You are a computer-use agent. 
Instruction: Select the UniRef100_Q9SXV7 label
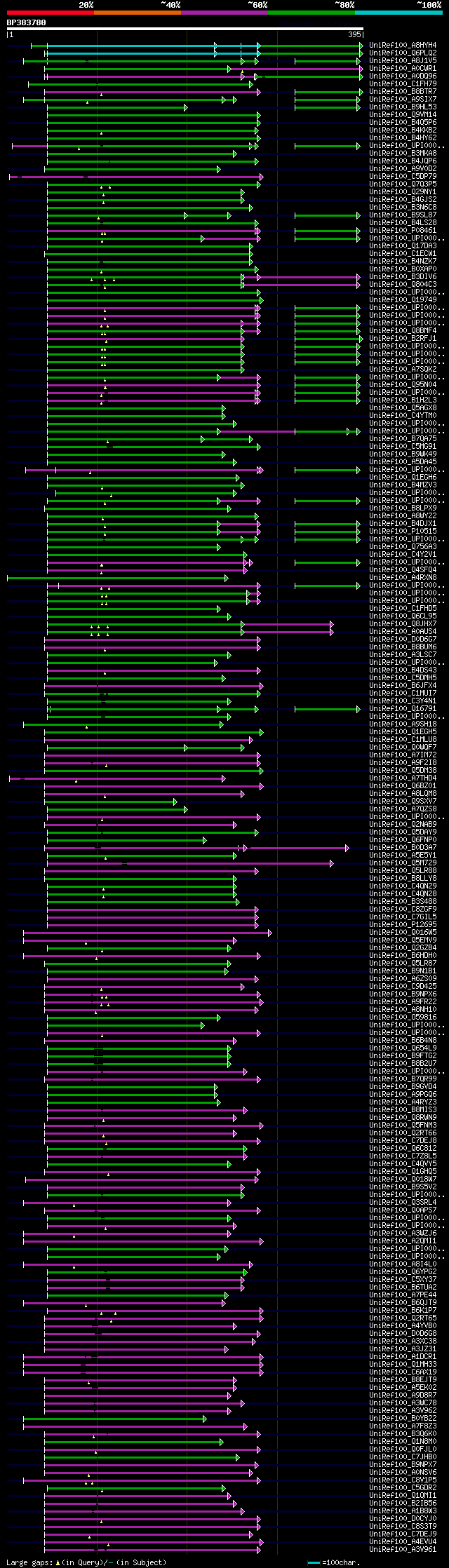pyautogui.click(x=403, y=801)
